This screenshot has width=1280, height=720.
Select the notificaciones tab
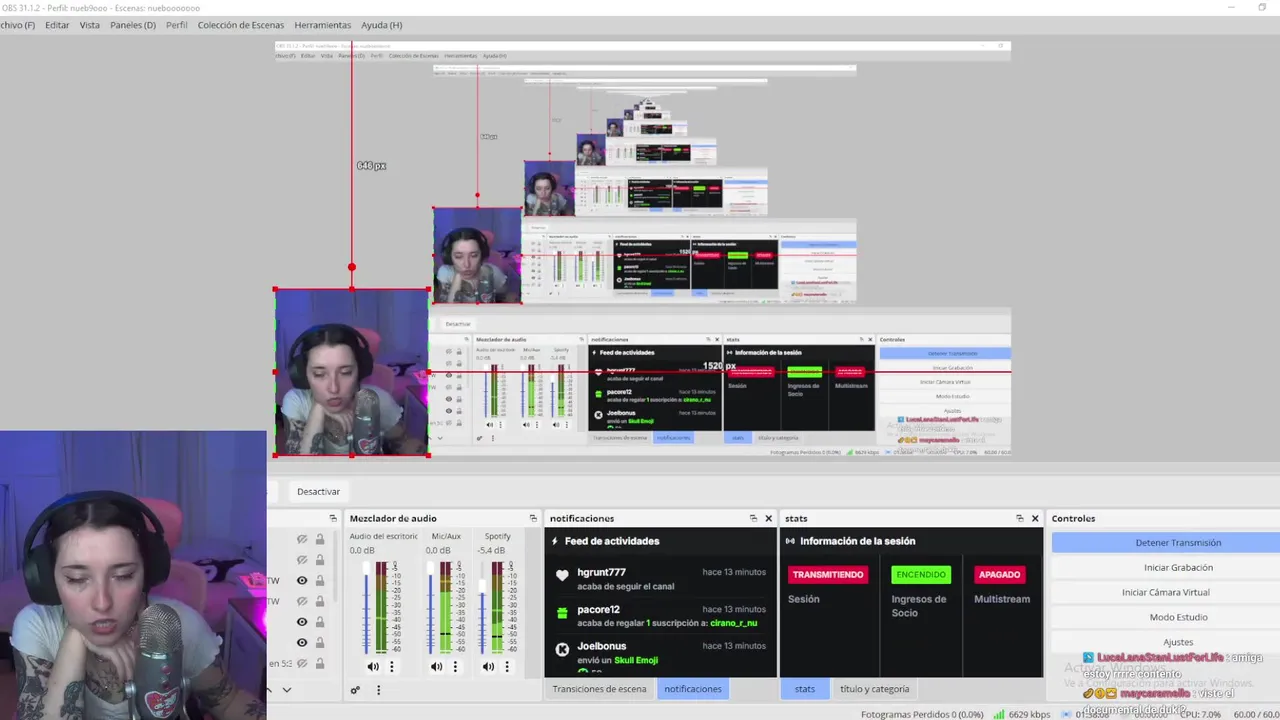pos(693,689)
